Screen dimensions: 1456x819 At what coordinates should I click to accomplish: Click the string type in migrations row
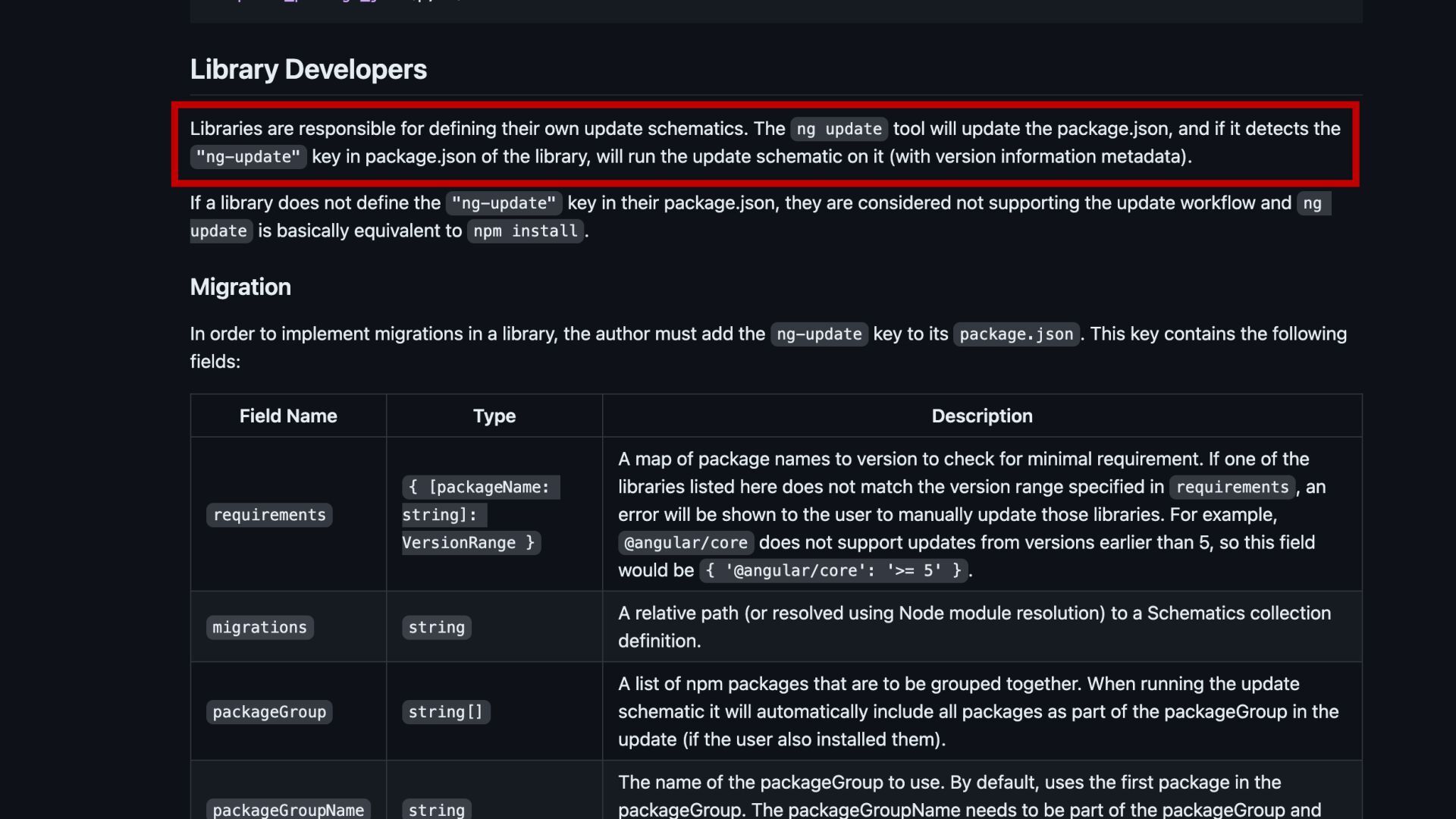pyautogui.click(x=436, y=628)
